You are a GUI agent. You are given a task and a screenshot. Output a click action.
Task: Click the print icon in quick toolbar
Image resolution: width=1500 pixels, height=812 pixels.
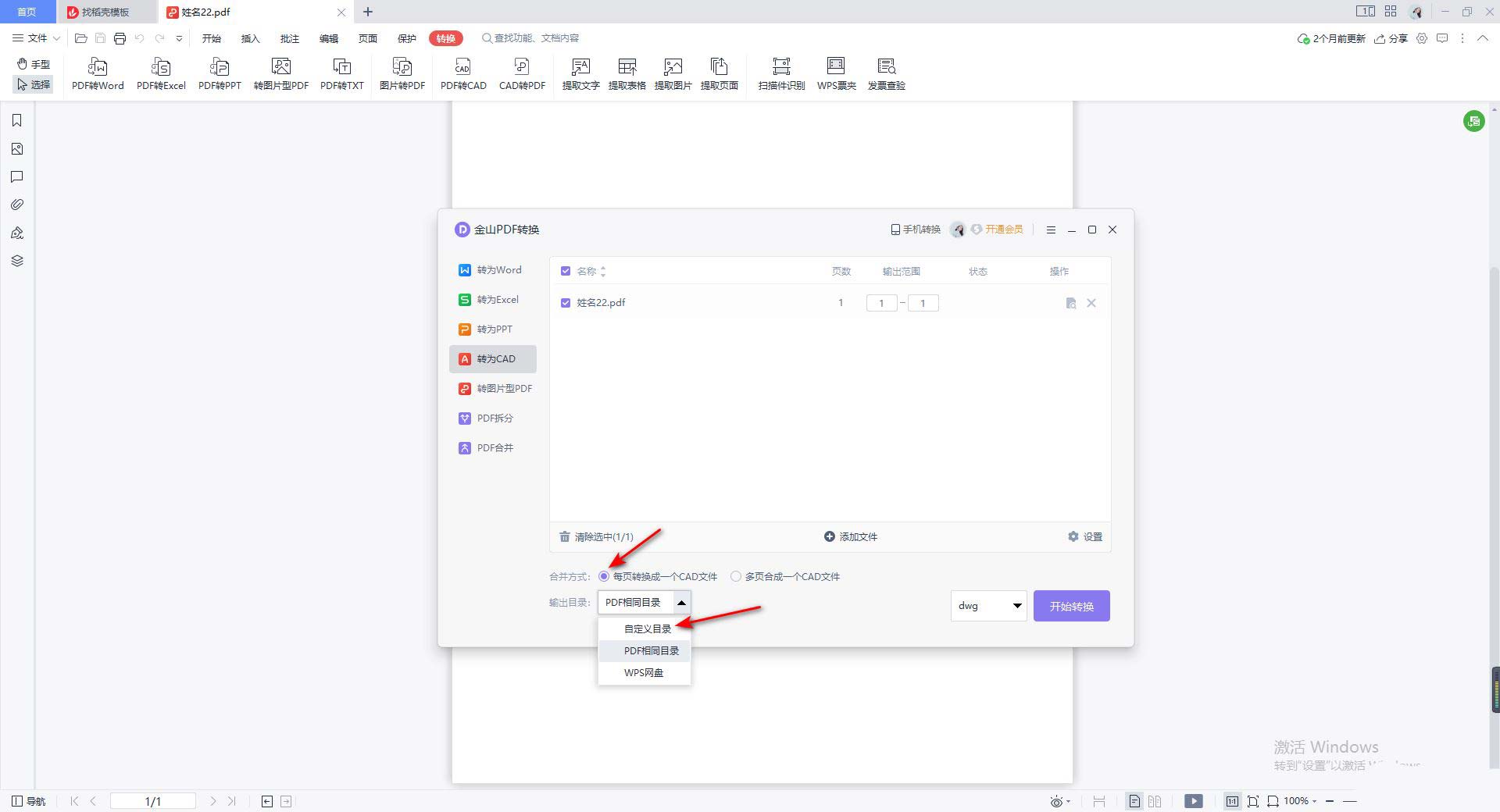coord(120,38)
